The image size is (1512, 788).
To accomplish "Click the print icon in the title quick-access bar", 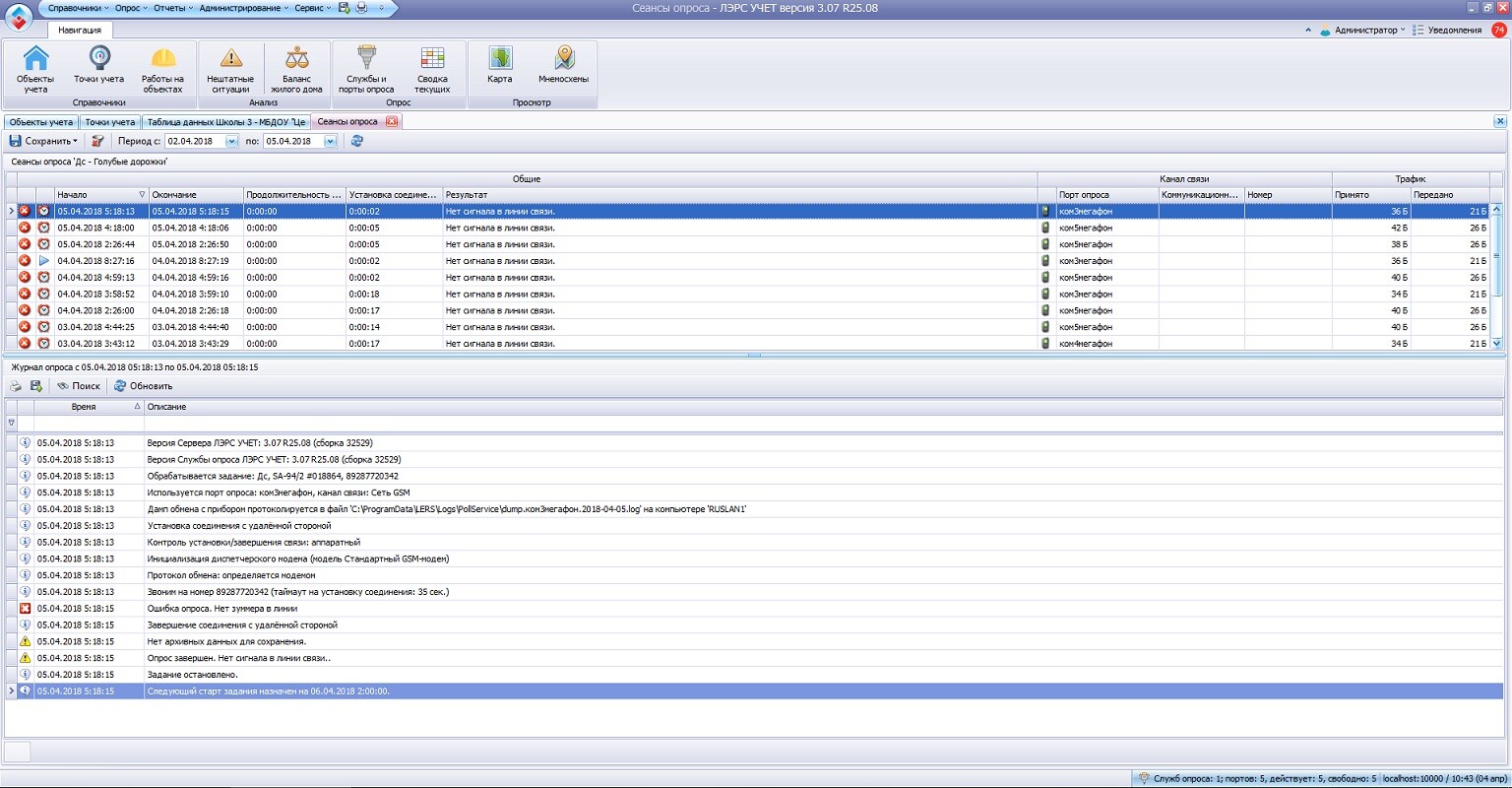I will tap(361, 8).
